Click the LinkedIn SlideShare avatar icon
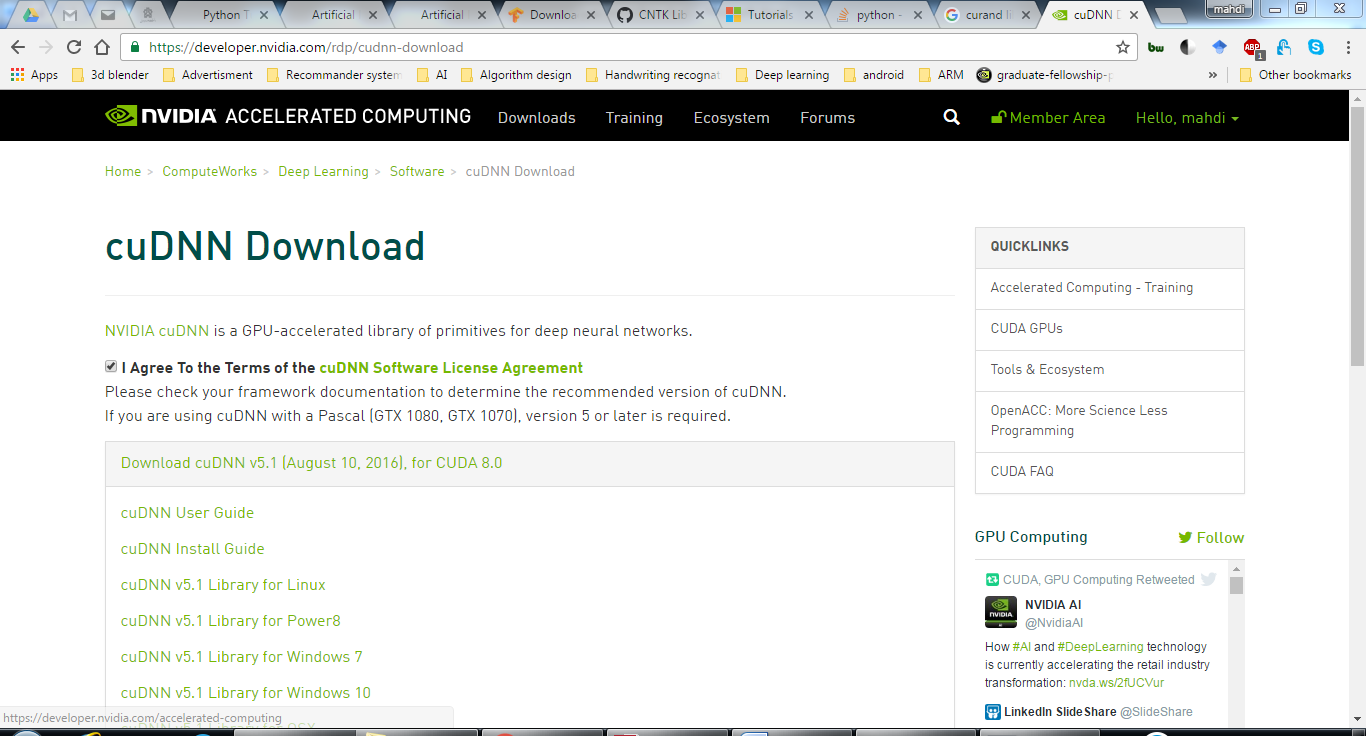 993,712
